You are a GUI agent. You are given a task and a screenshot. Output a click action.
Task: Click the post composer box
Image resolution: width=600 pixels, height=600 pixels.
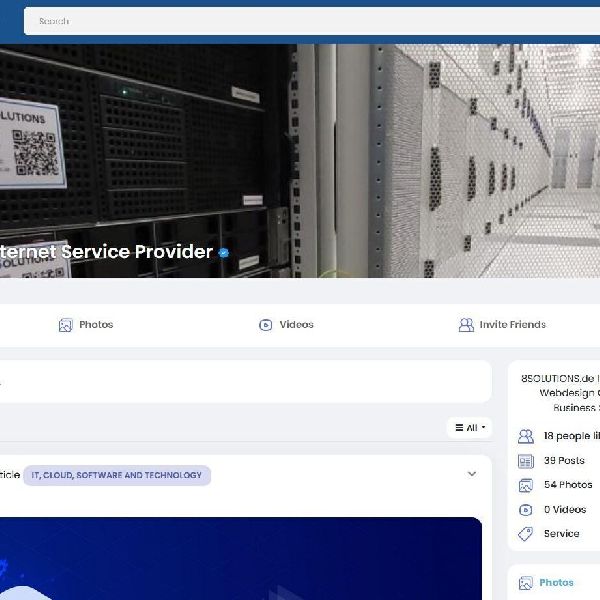coord(240,381)
